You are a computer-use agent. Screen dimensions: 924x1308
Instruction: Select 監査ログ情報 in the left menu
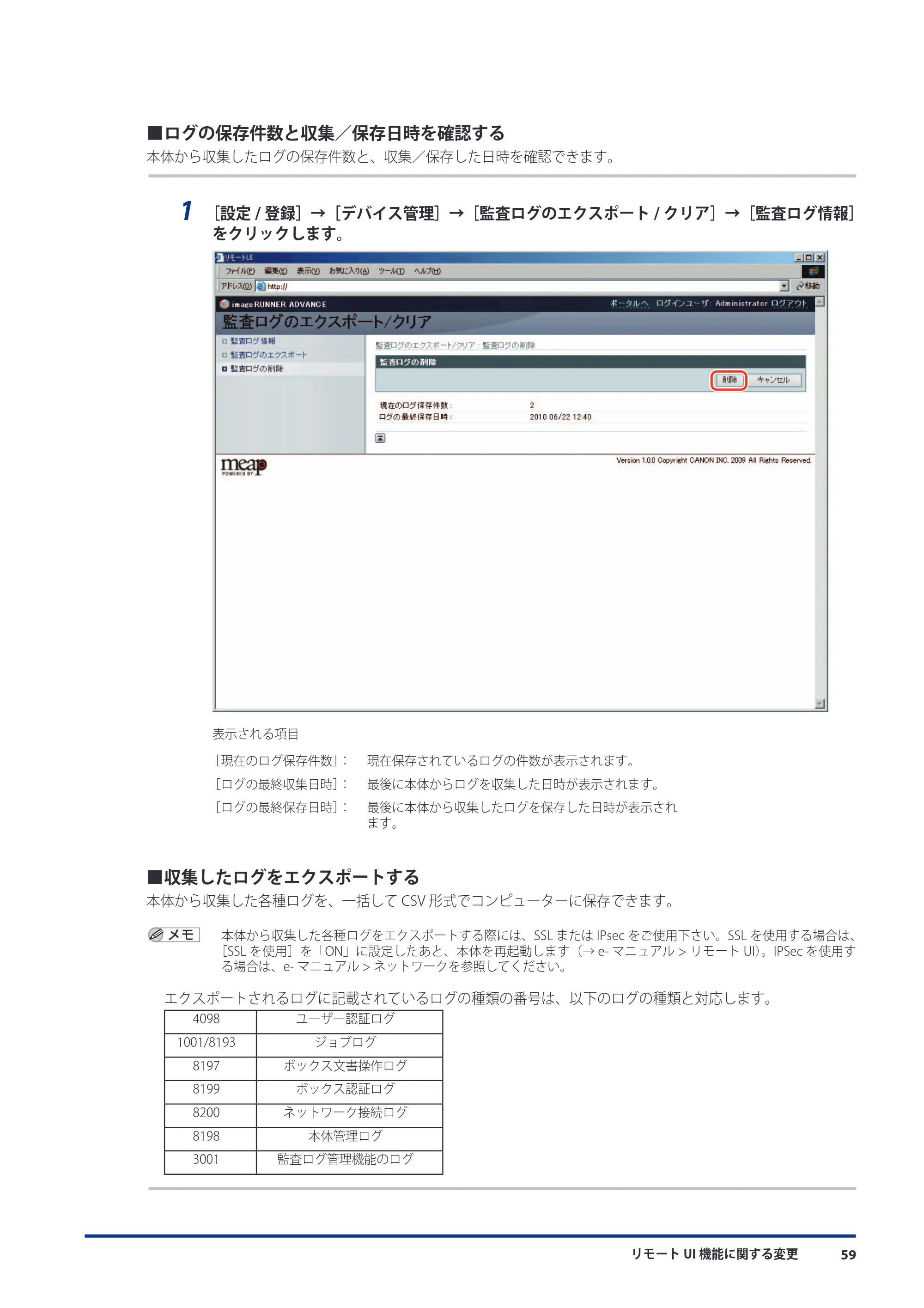(x=253, y=341)
